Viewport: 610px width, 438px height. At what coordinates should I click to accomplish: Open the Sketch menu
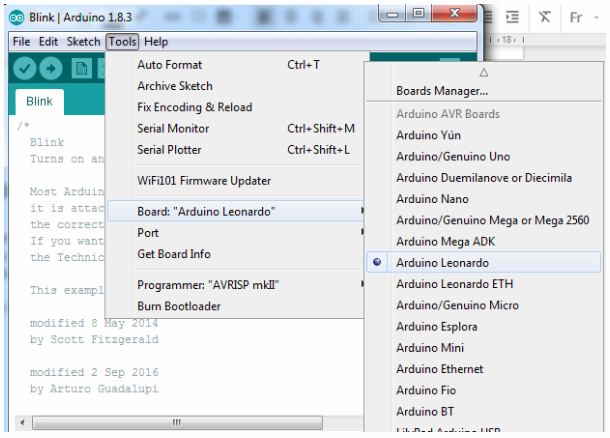tap(83, 42)
